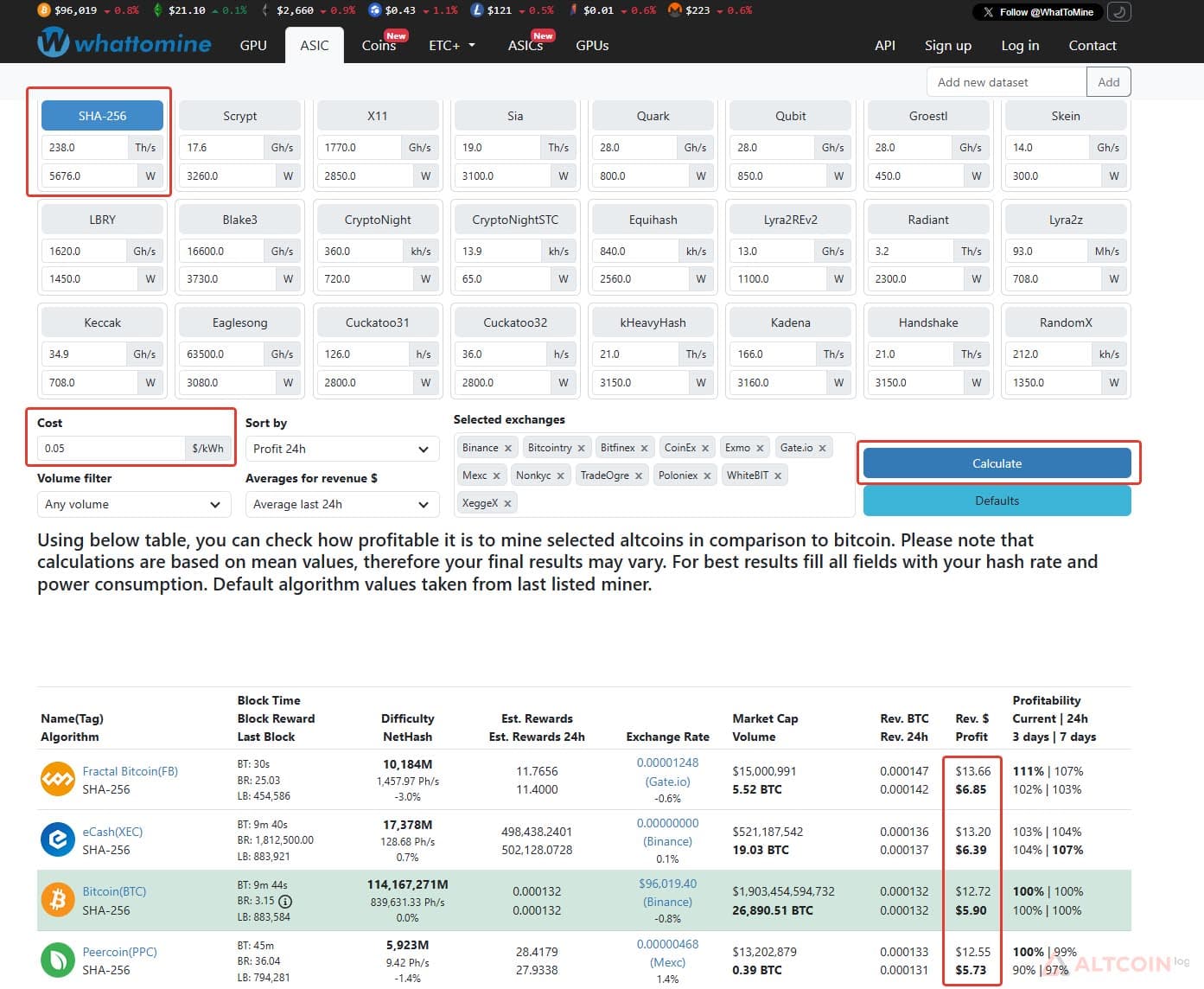Click the Peercoin green leaf icon
Viewport: 1204px width, 989px height.
point(58,960)
